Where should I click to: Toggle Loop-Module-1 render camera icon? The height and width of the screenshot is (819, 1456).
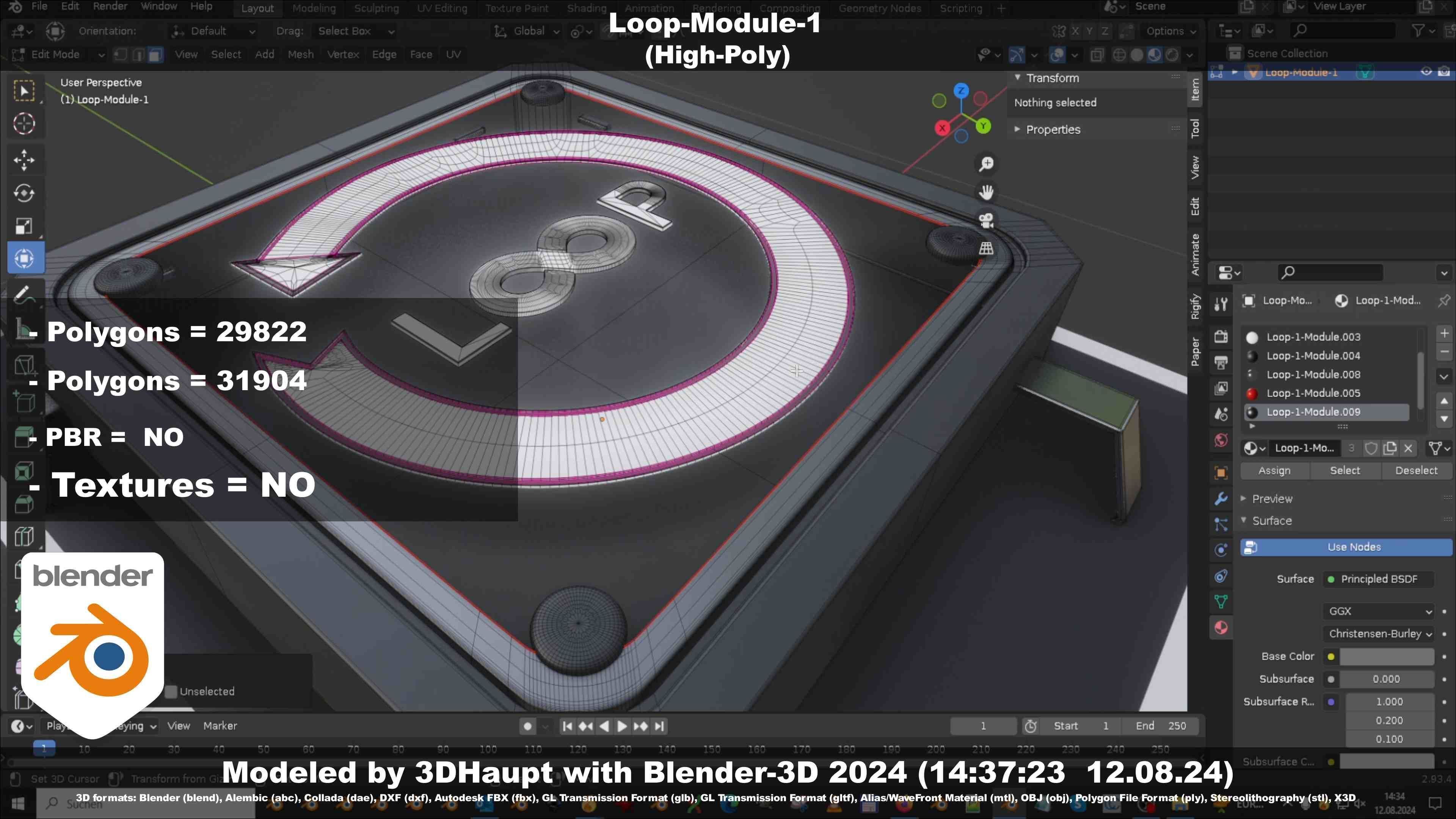click(x=1444, y=72)
